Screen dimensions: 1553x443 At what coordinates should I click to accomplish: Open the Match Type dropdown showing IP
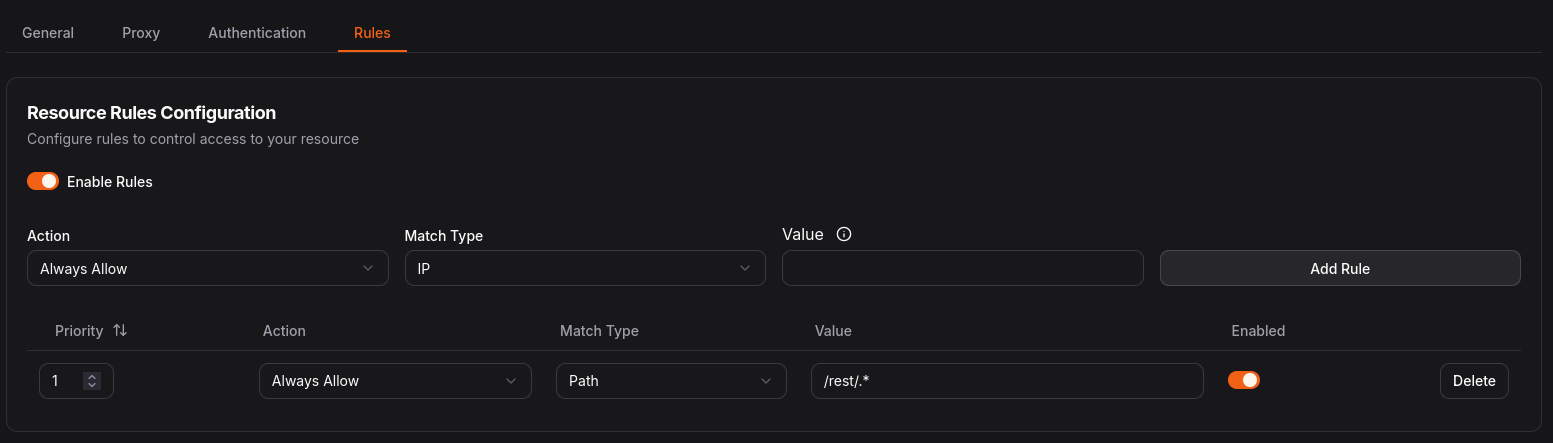(584, 268)
